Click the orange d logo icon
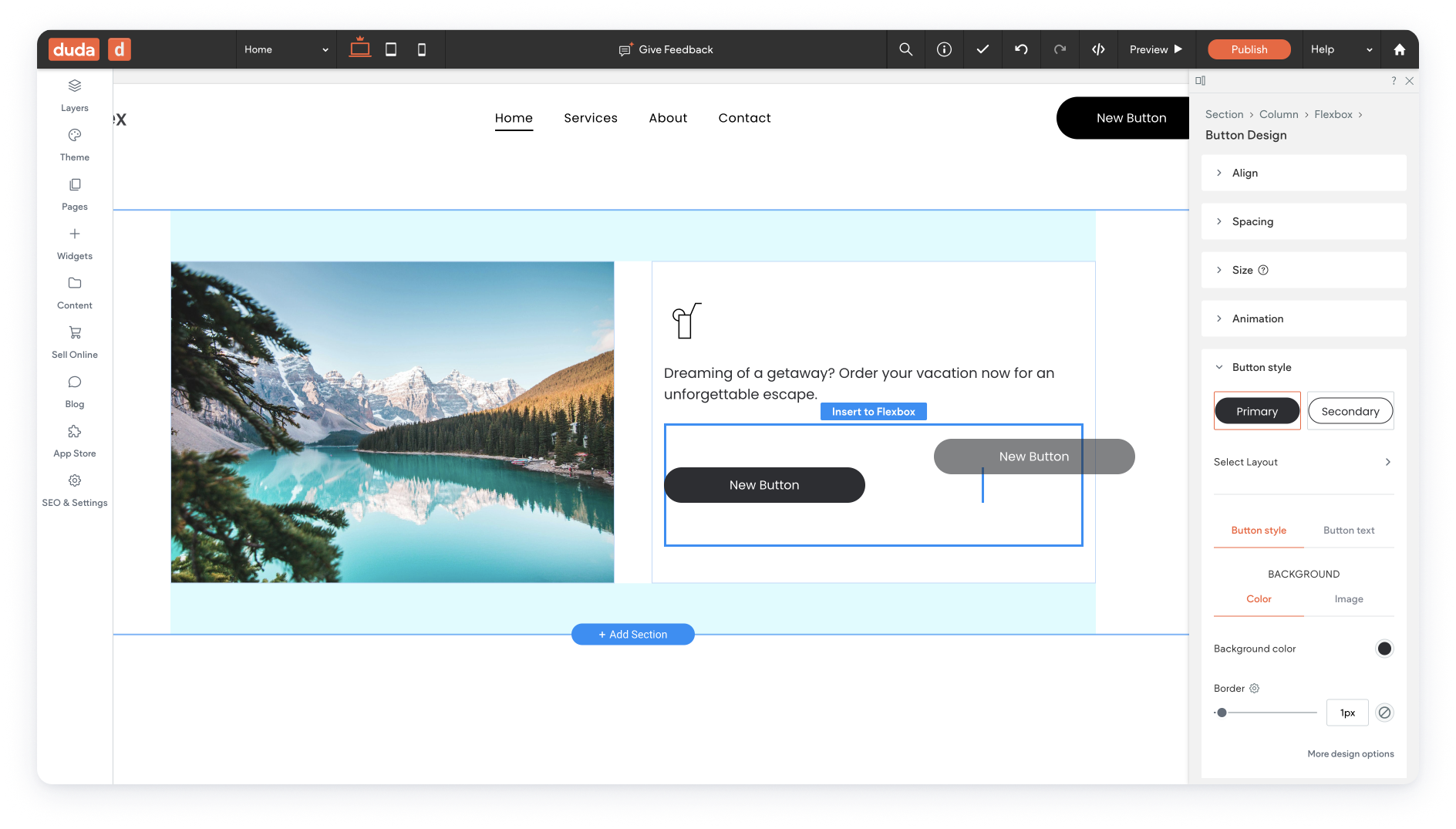This screenshot has width=1456, height=829. pos(120,49)
